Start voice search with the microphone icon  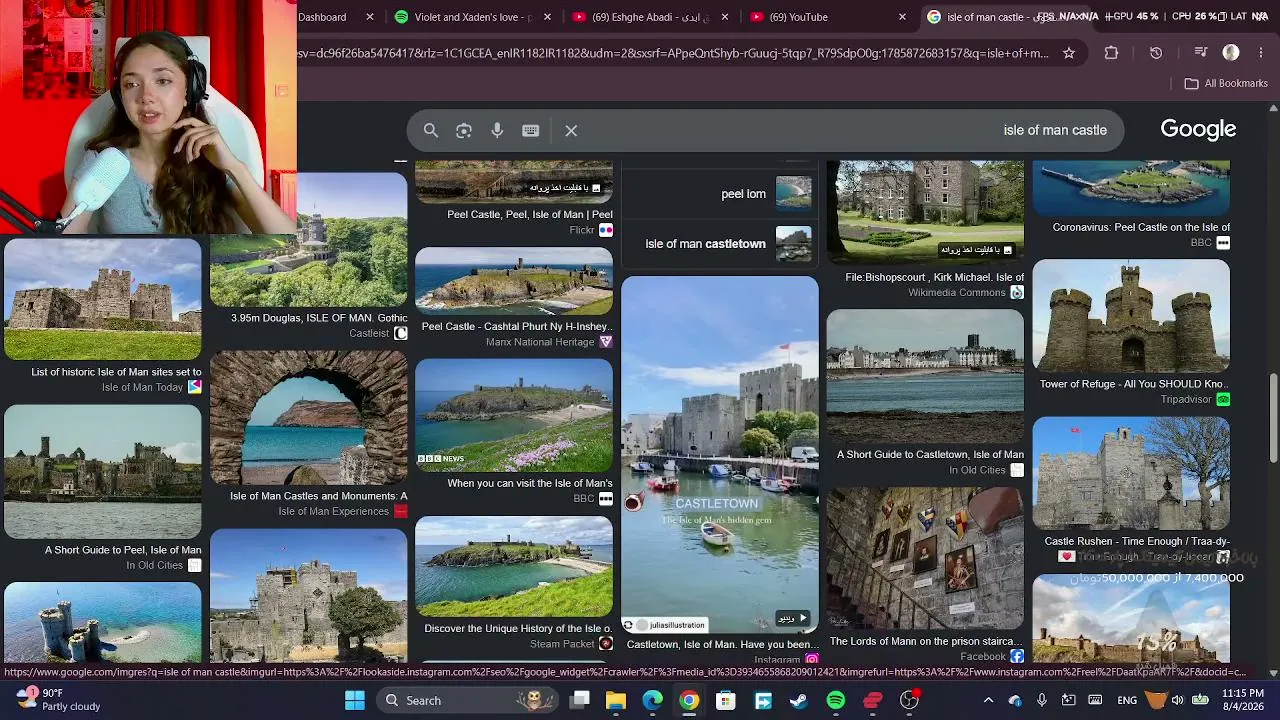[497, 130]
